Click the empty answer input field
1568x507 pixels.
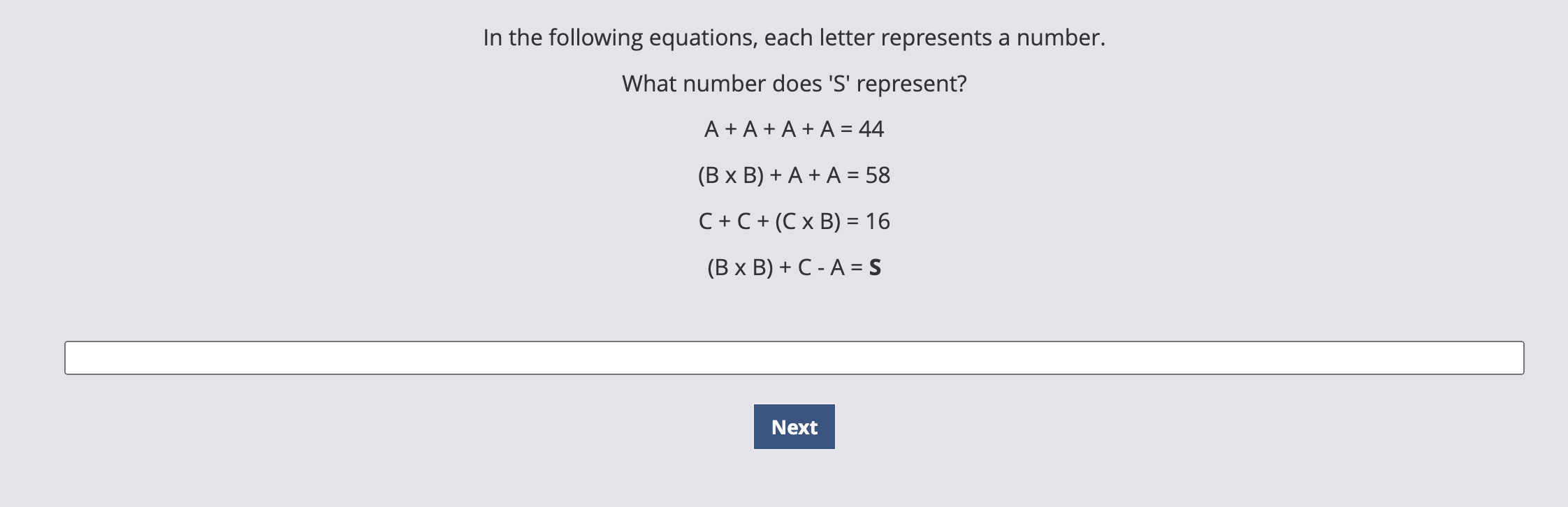[794, 358]
